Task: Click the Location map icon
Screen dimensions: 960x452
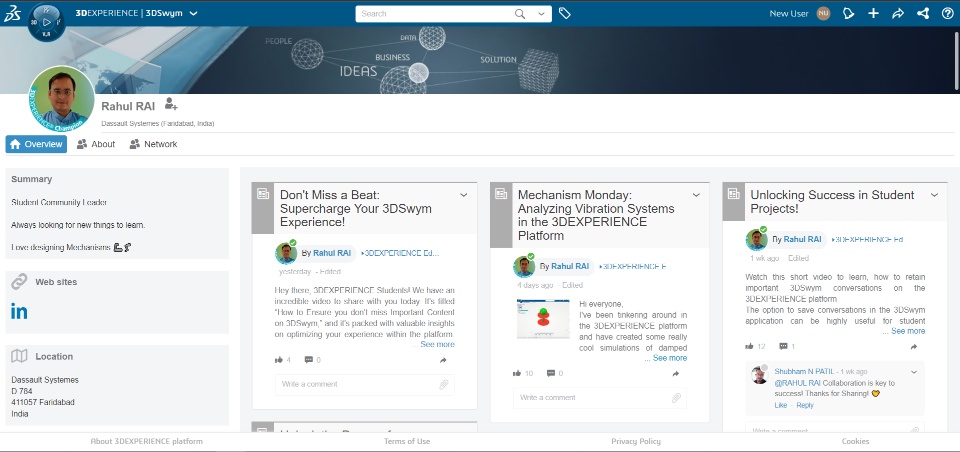Action: tap(20, 356)
